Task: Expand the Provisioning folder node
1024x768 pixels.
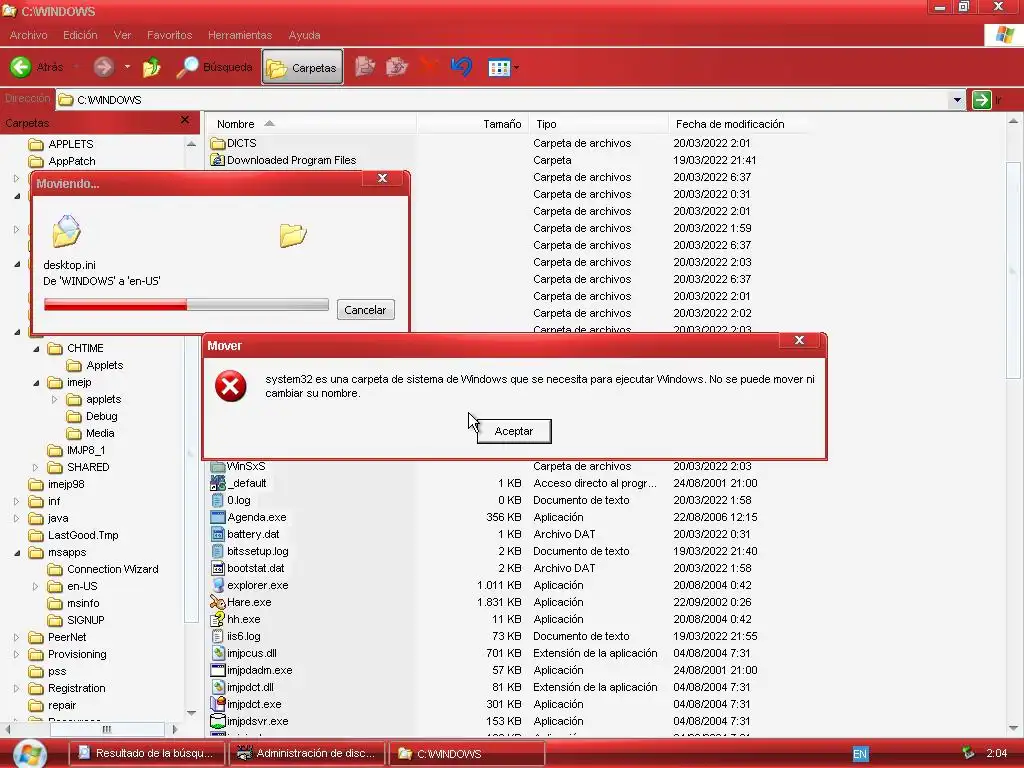Action: pyautogui.click(x=16, y=654)
